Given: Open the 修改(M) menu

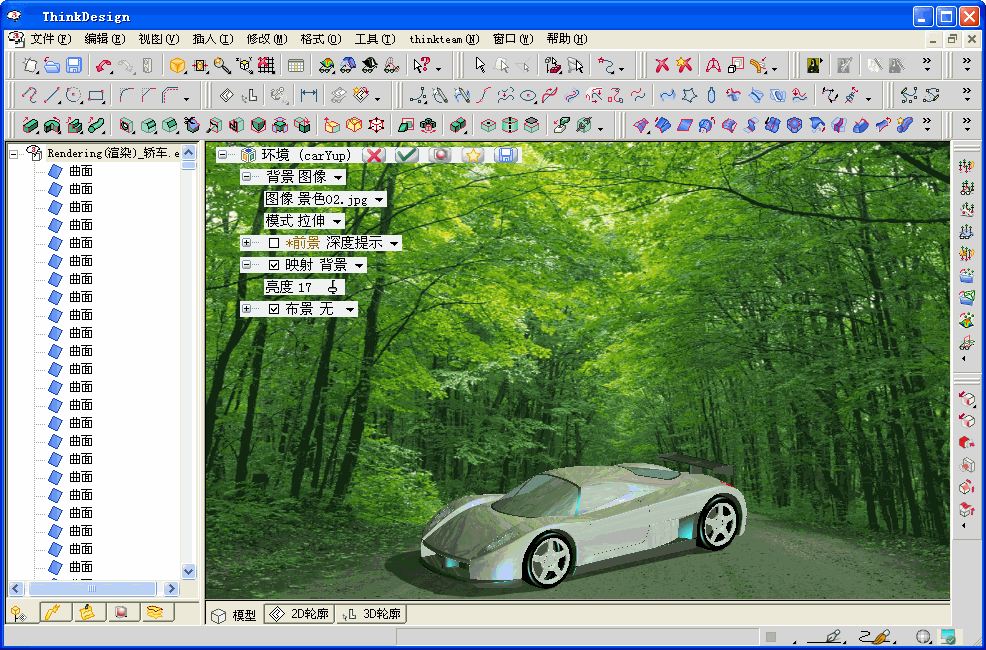Looking at the screenshot, I should (267, 39).
